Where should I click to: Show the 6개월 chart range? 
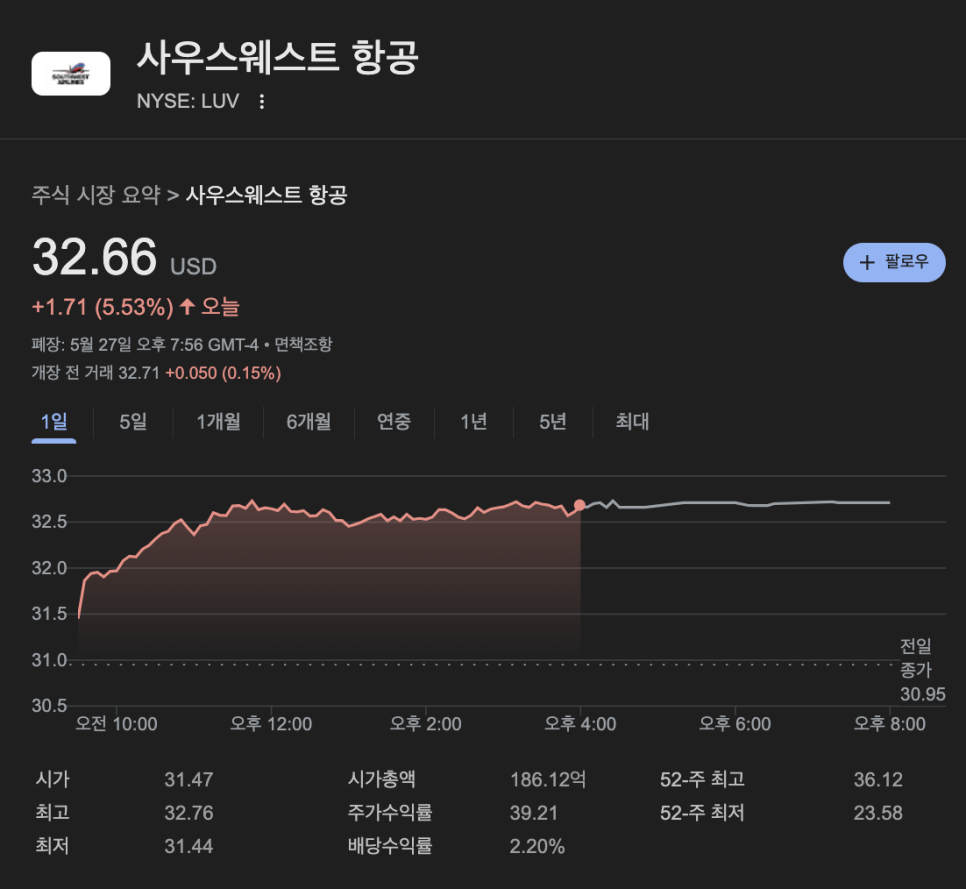[x=309, y=422]
